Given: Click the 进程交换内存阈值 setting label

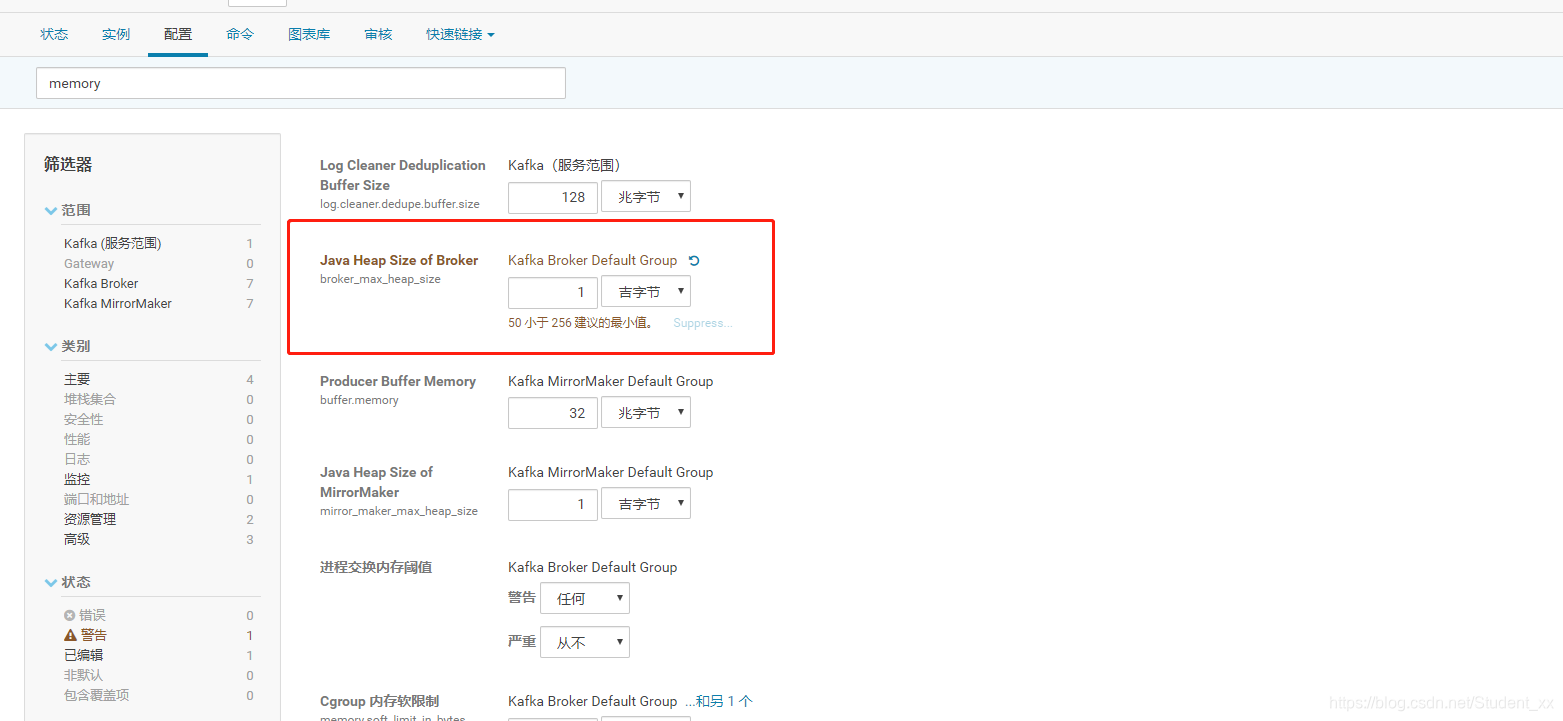Looking at the screenshot, I should click(x=376, y=567).
